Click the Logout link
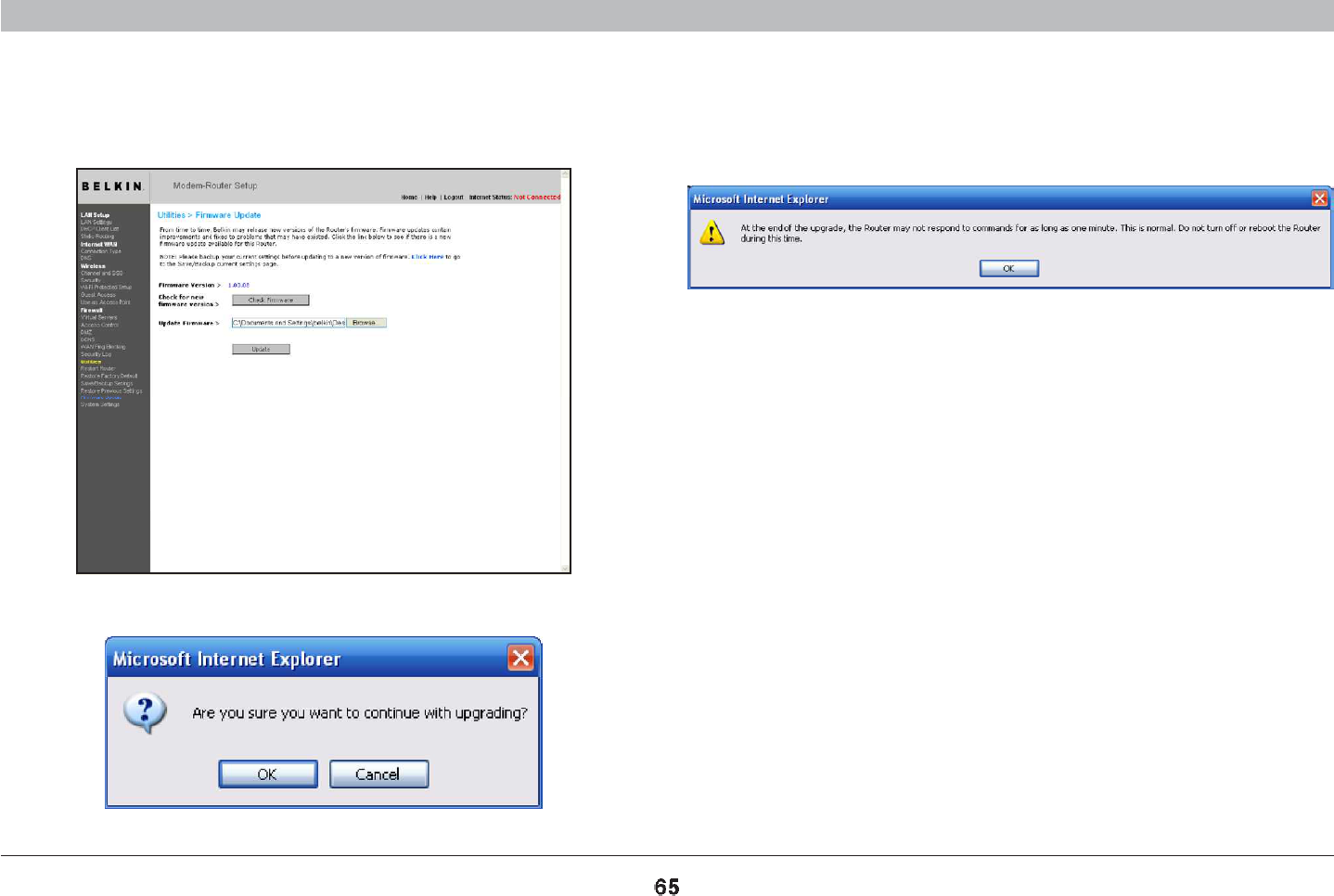Viewport: 1334px width, 896px height. coord(454,198)
